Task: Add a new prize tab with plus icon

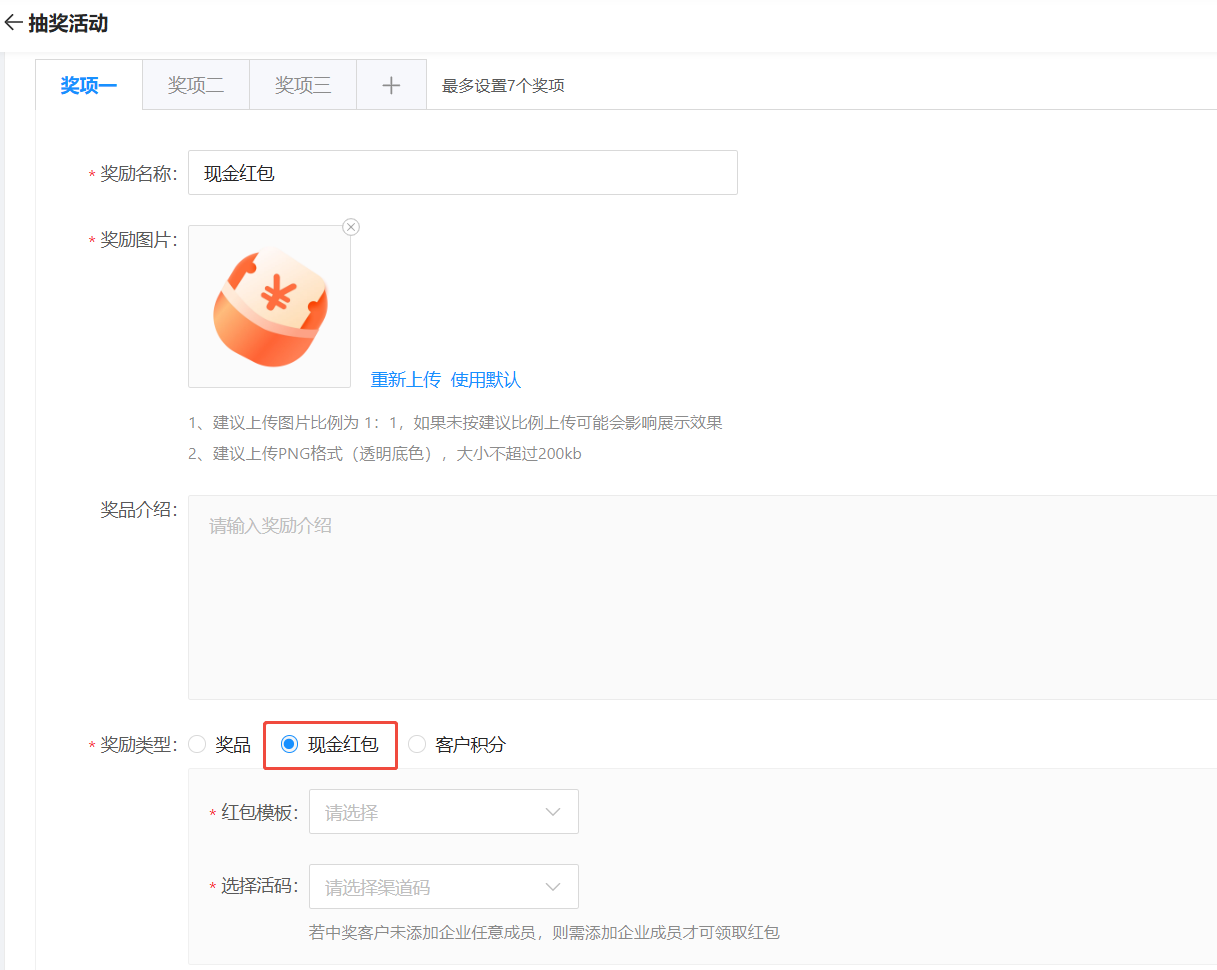Action: click(x=391, y=86)
